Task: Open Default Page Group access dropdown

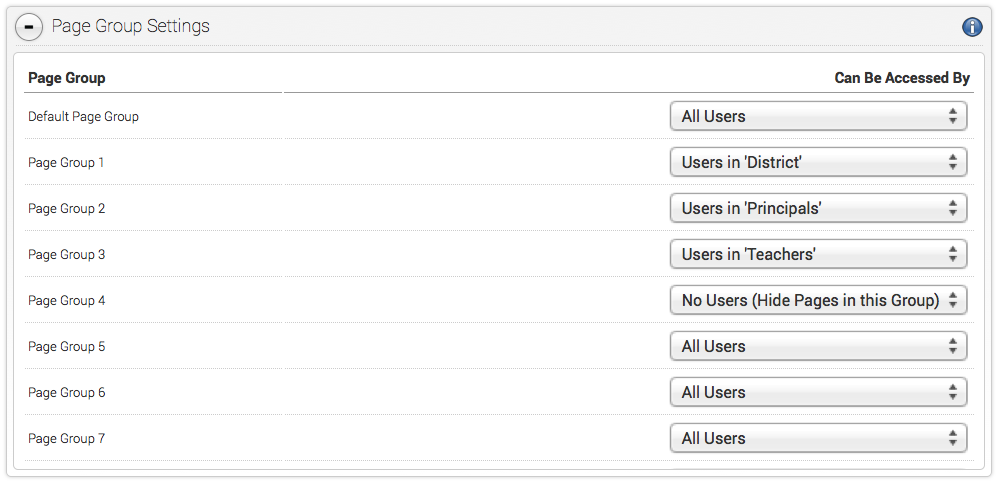Action: click(819, 117)
